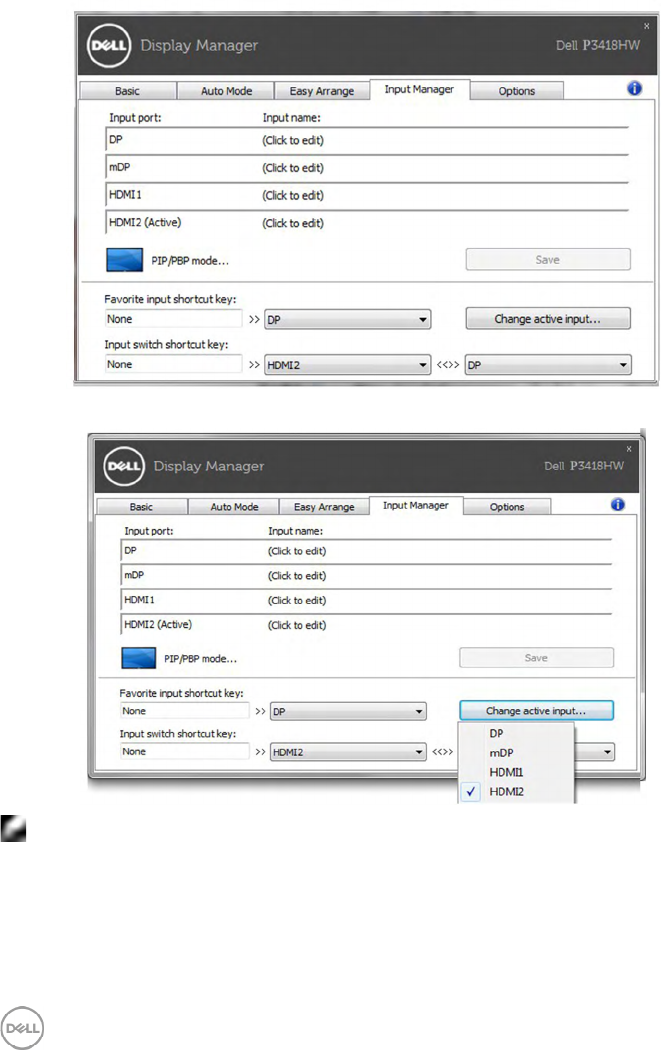Image resolution: width=661 pixels, height=1050 pixels.
Task: Edit HDMI1 input name in upper window
Action: (x=293, y=196)
